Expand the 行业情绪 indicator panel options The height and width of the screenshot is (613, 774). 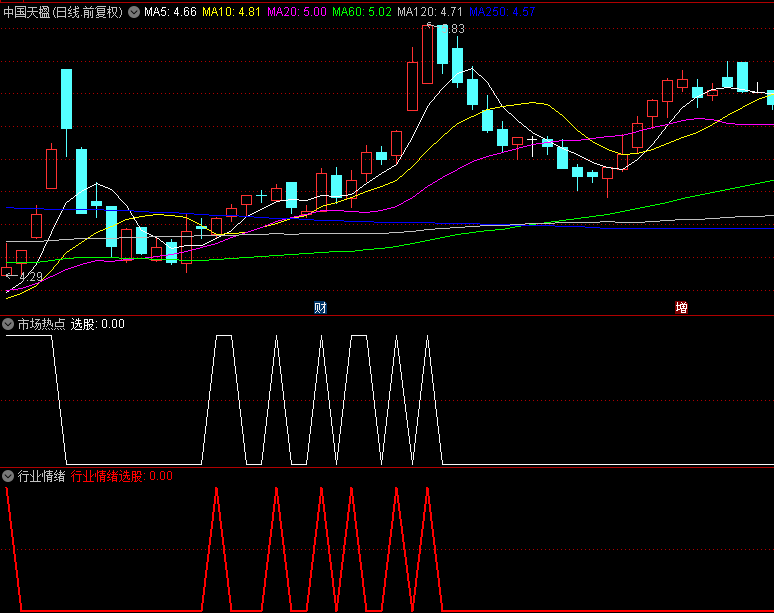(8, 476)
